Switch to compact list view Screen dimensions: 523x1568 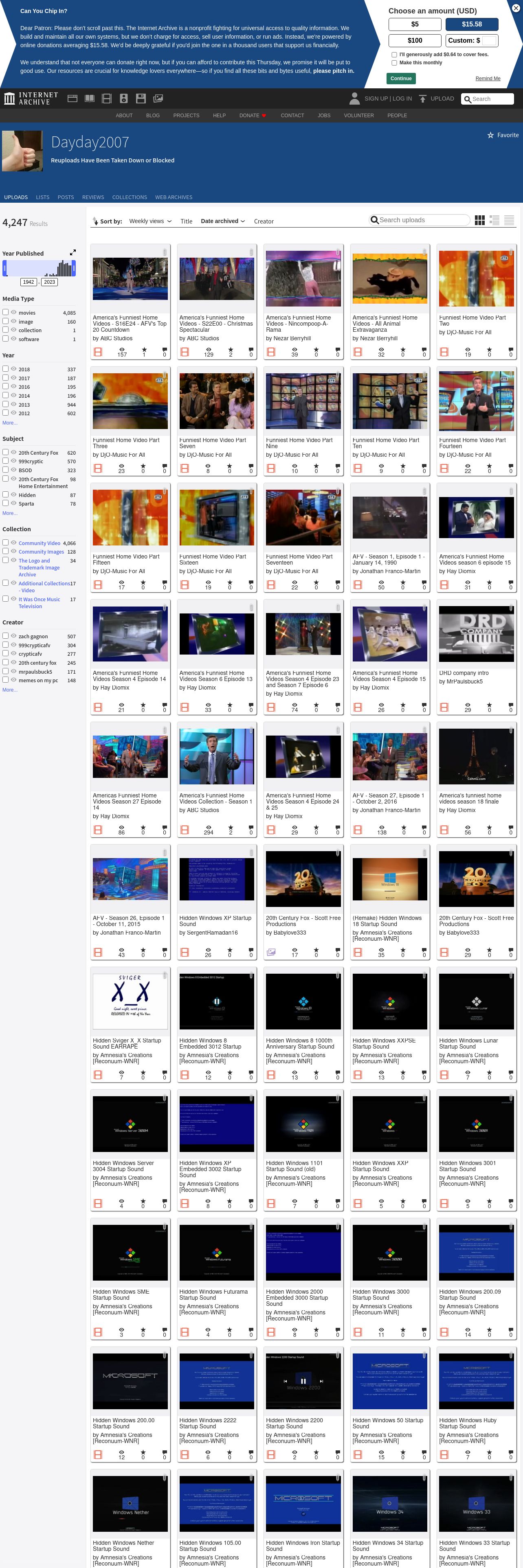click(x=509, y=220)
